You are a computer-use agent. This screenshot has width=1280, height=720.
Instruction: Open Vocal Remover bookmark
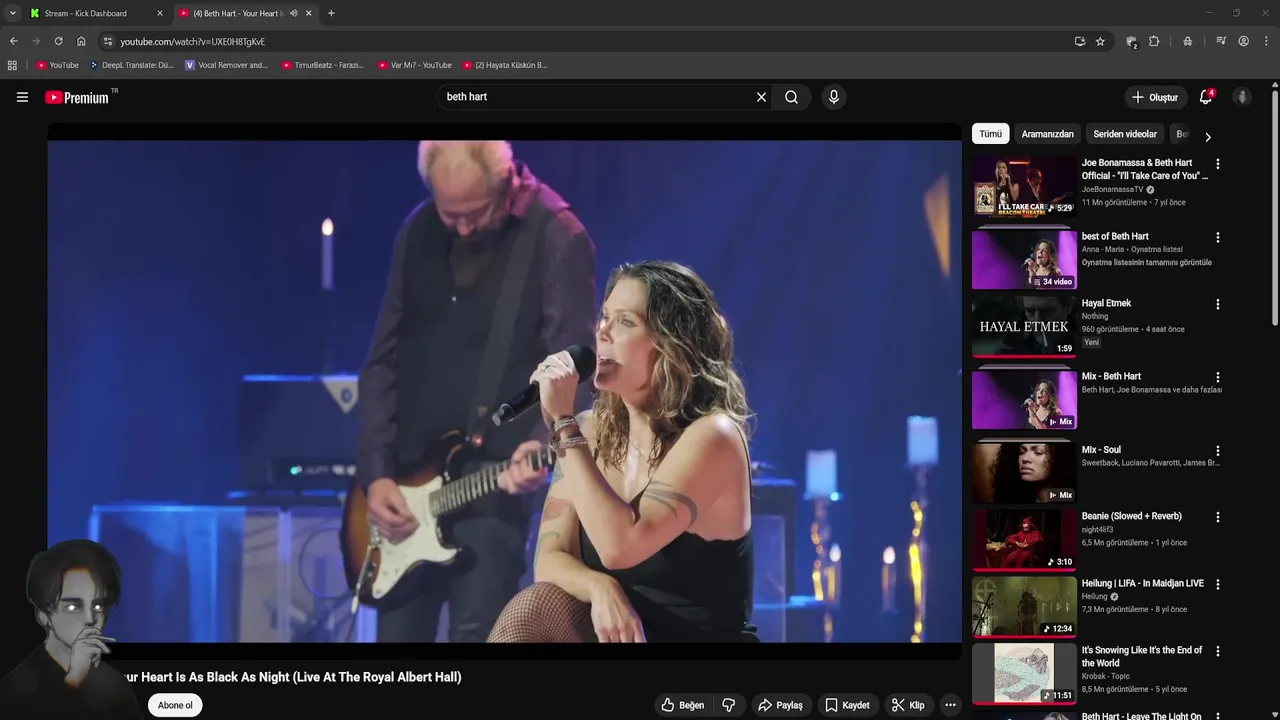227,65
